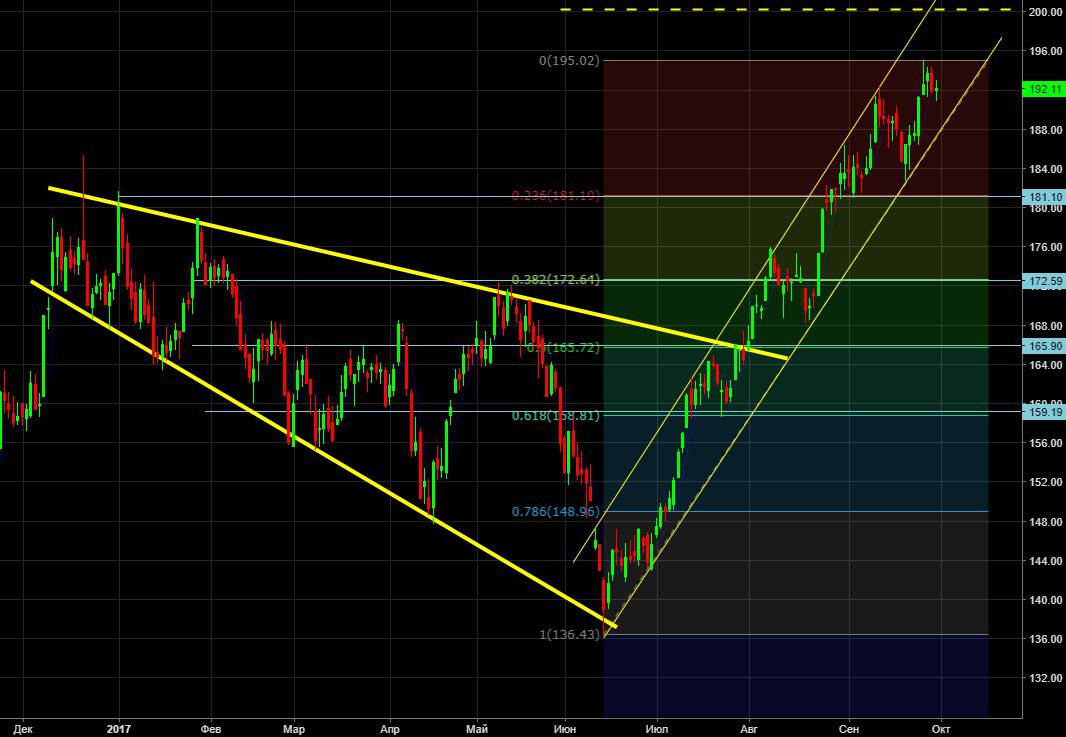This screenshot has width=1066, height=737.
Task: Click the Окт month label on time axis
Action: pyautogui.click(x=941, y=729)
